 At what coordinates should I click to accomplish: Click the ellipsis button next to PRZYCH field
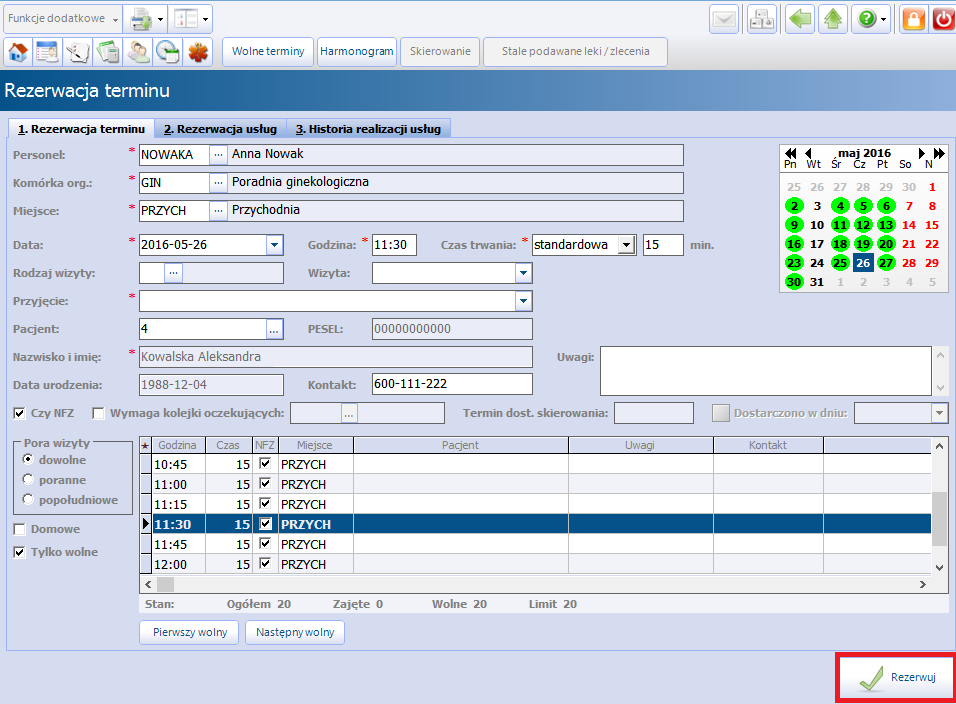pyautogui.click(x=218, y=211)
